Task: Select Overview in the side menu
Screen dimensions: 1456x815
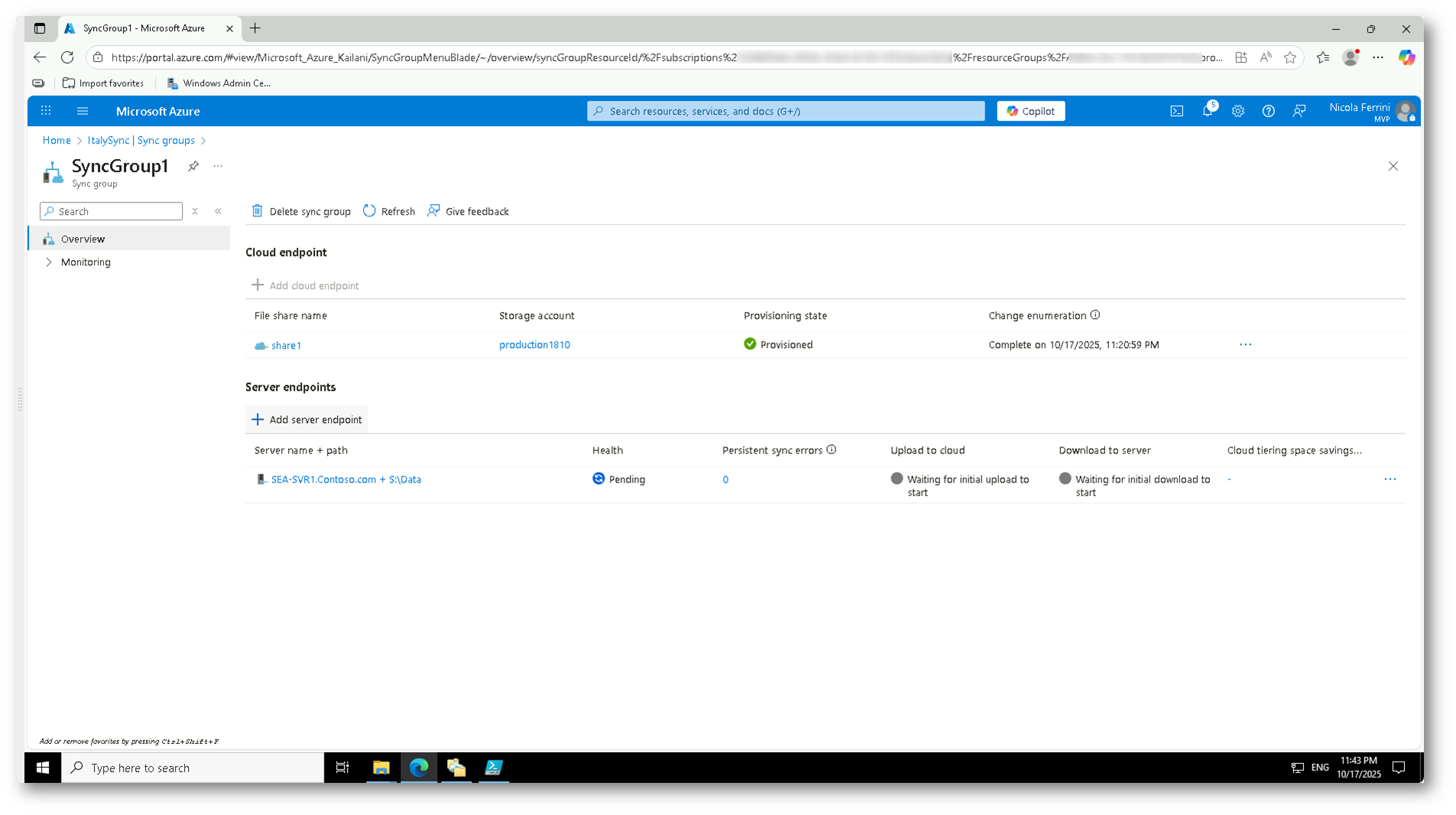Action: coord(83,239)
